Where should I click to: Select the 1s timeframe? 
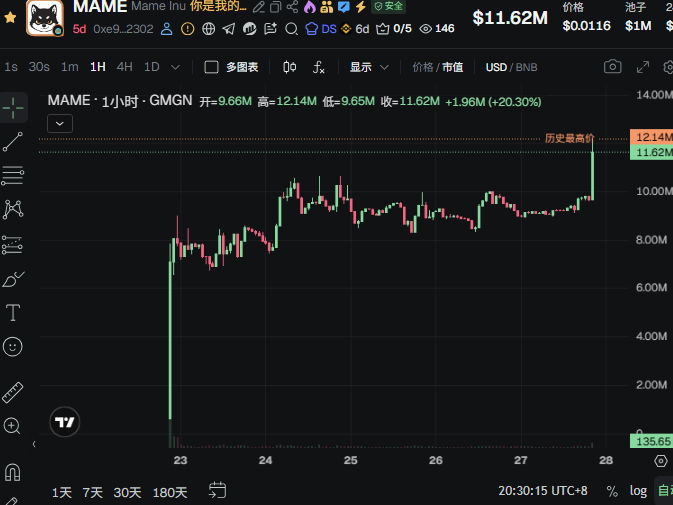tap(11, 67)
